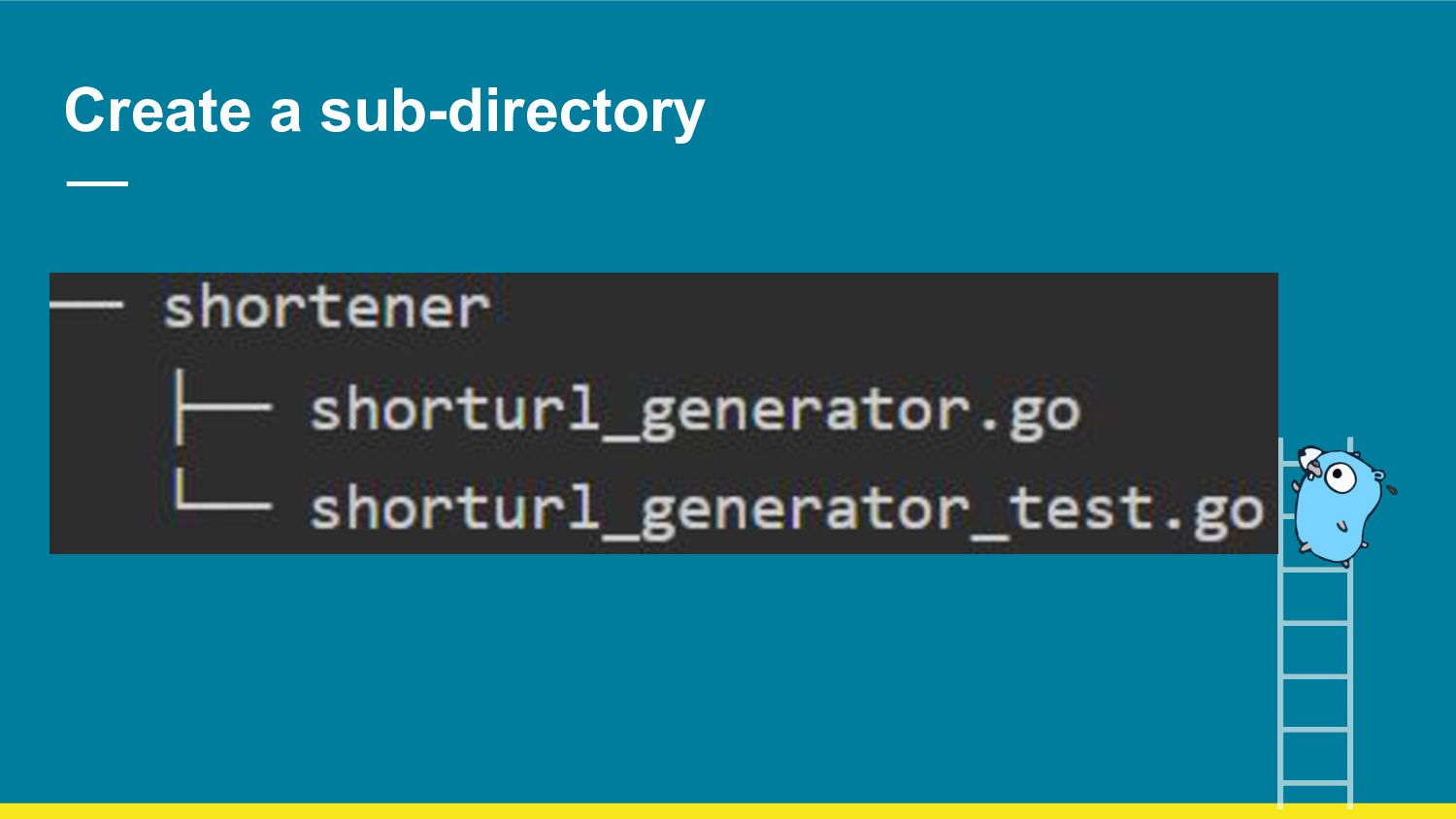Click the dark directory tree screenshot
This screenshot has height=819, width=1456.
664,413
